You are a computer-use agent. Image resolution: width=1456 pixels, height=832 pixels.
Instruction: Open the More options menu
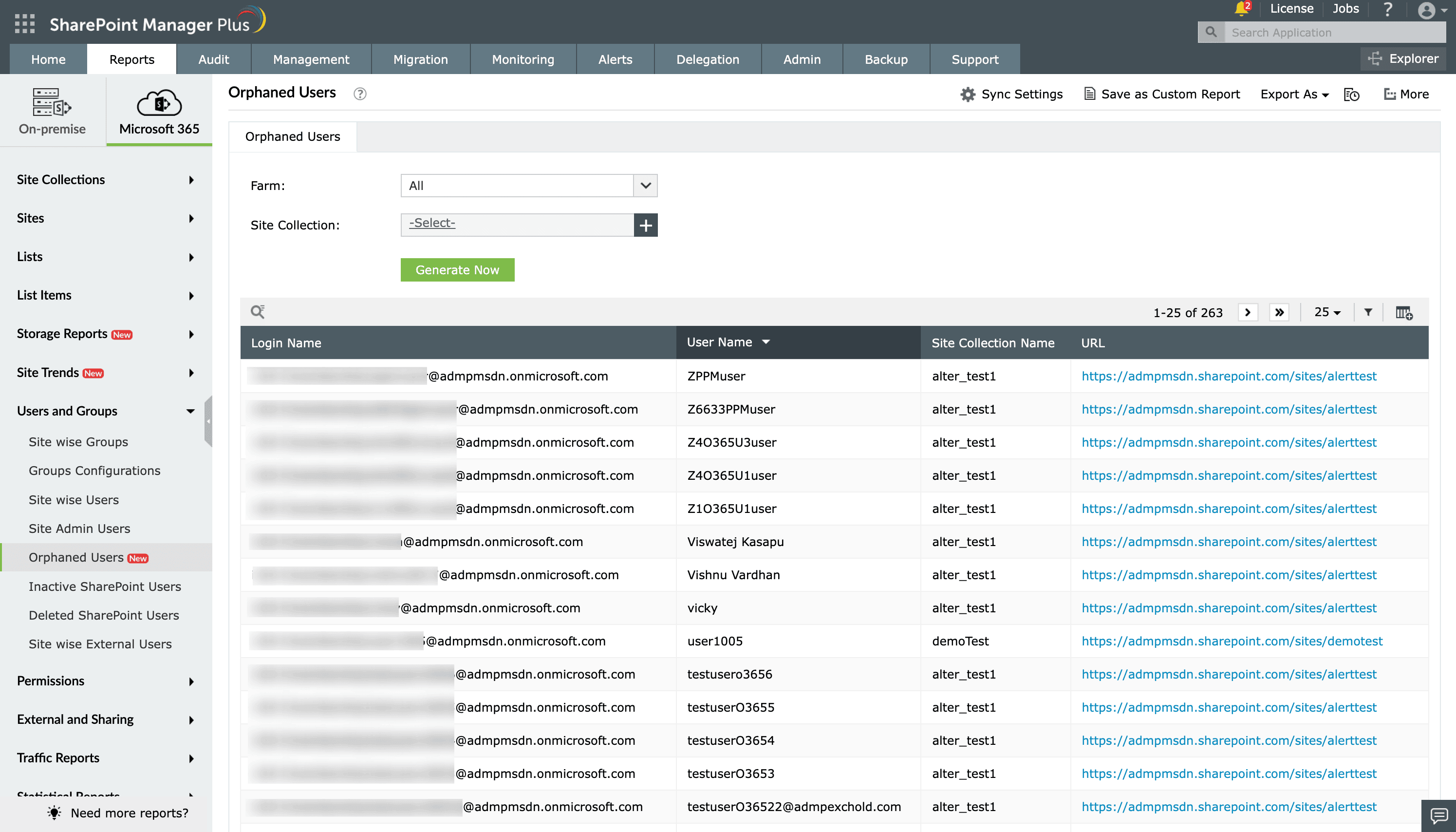pos(1406,95)
